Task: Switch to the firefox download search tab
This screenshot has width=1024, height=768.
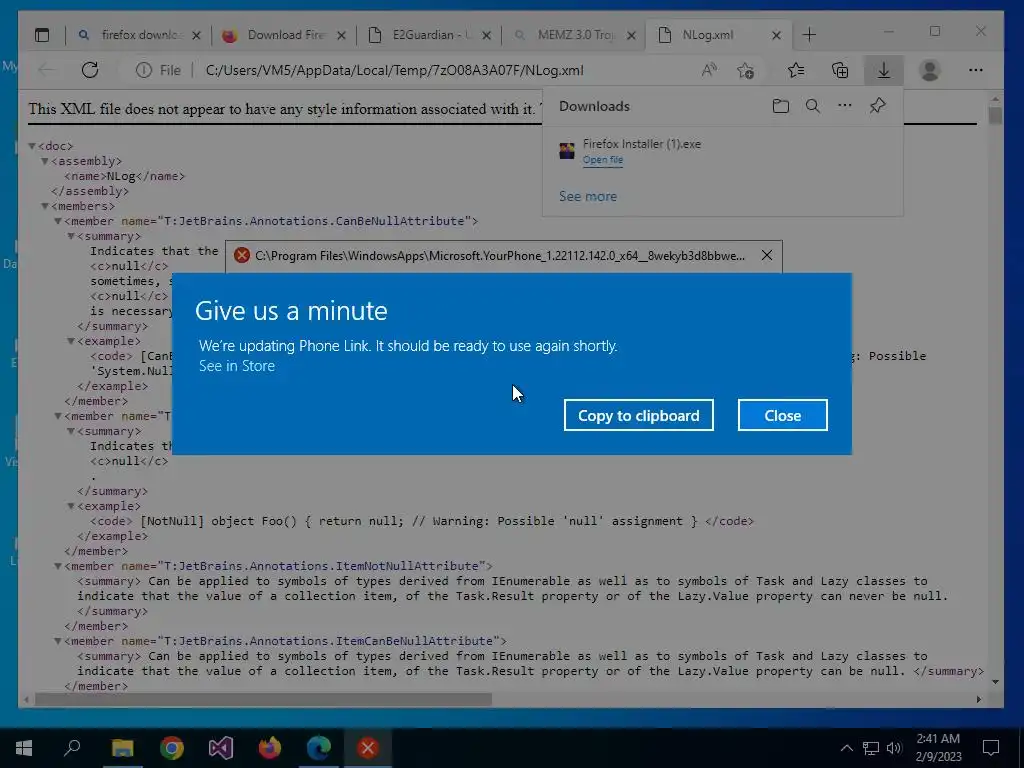Action: 138,35
